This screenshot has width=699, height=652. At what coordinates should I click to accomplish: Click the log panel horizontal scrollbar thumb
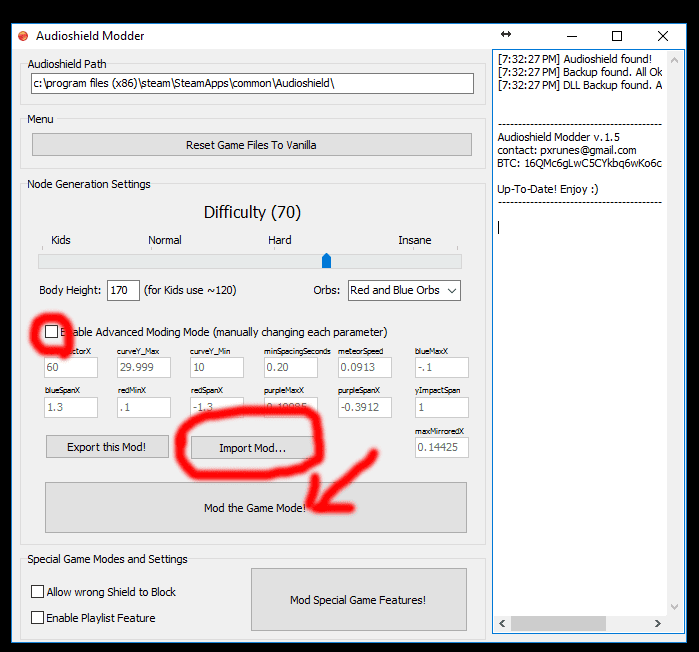click(x=559, y=623)
